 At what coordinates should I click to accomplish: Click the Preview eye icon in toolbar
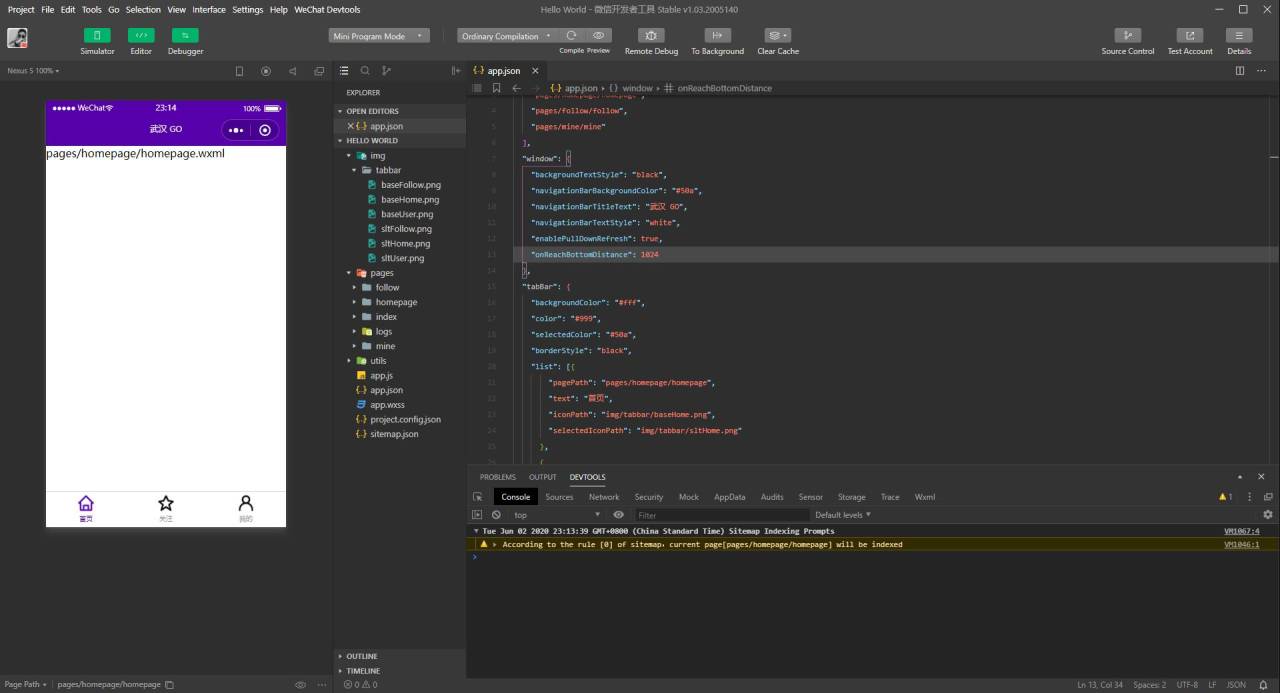(x=598, y=36)
